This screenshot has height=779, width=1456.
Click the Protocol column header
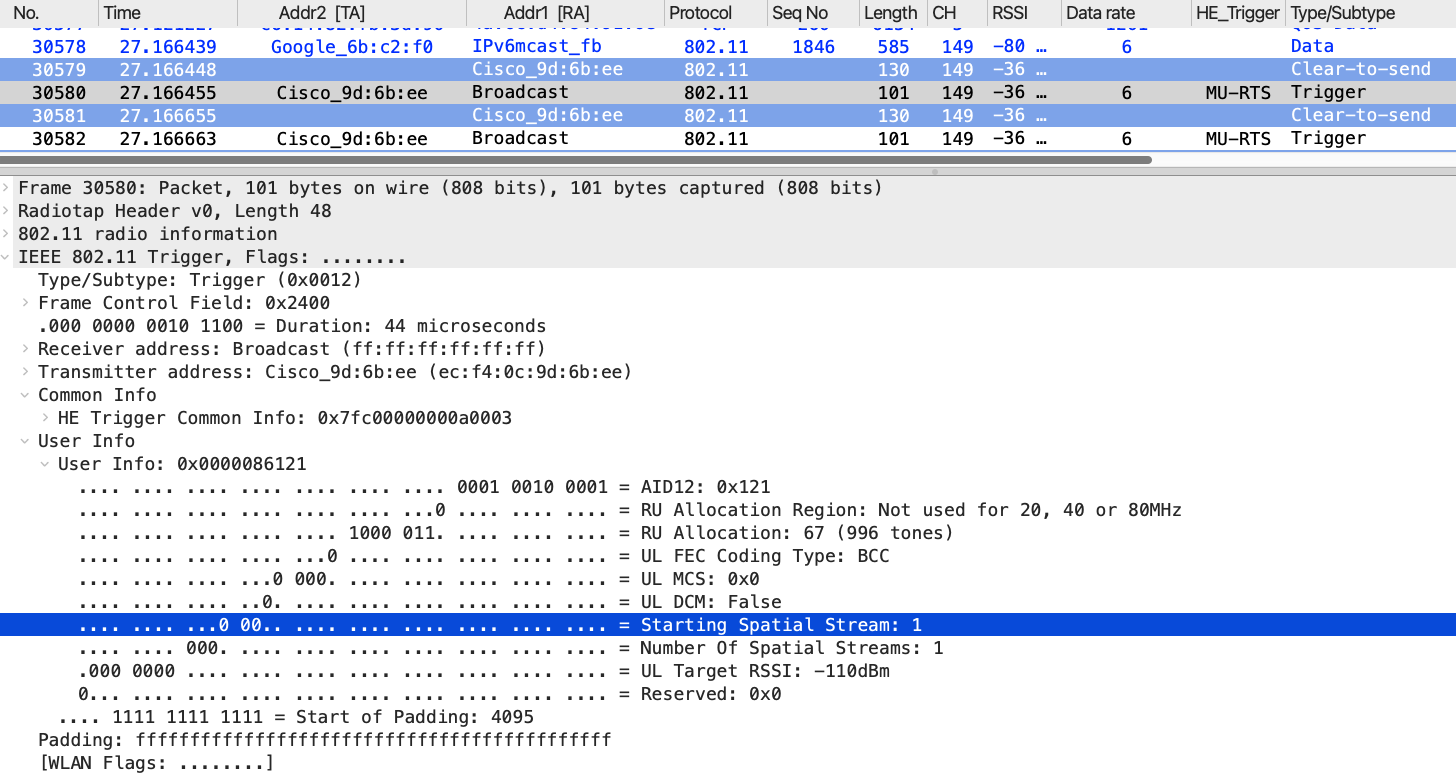700,13
